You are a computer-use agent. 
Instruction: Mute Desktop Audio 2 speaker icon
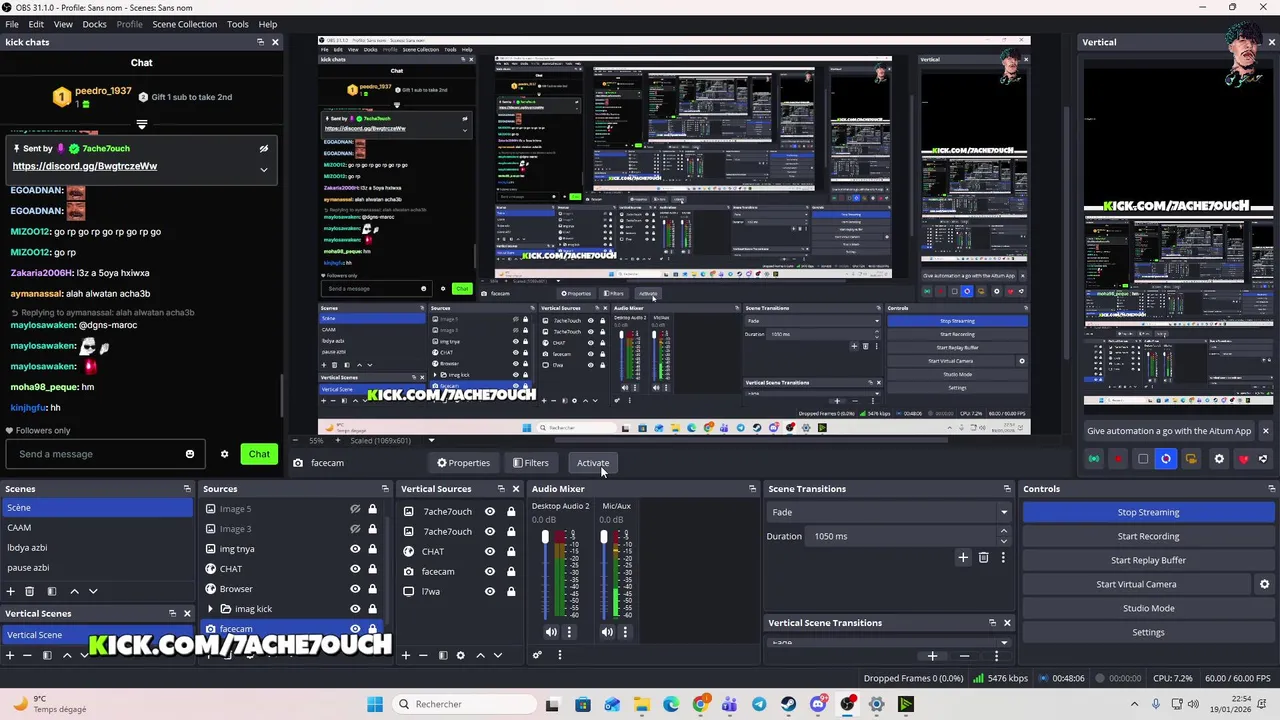coord(551,632)
